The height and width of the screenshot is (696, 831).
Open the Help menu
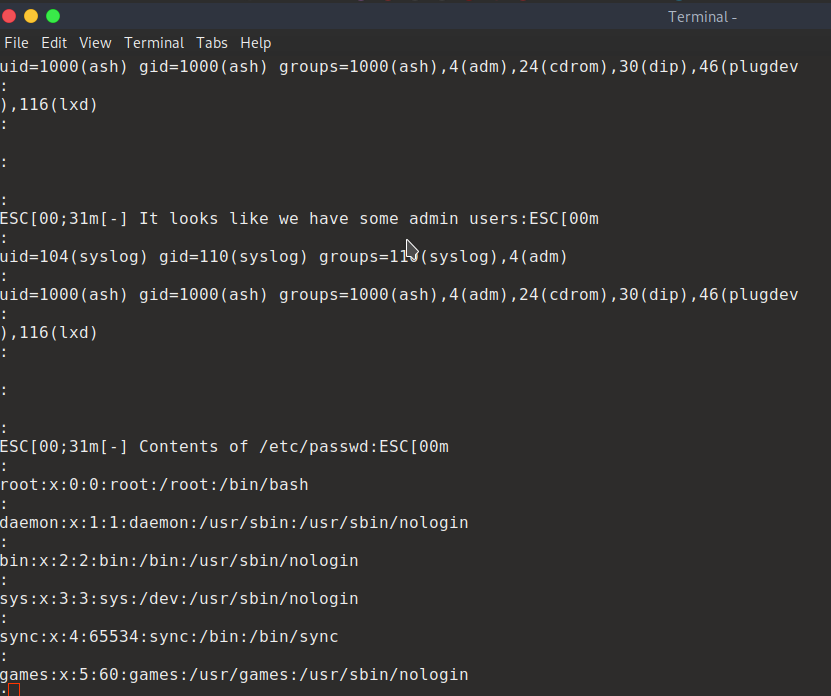[256, 43]
